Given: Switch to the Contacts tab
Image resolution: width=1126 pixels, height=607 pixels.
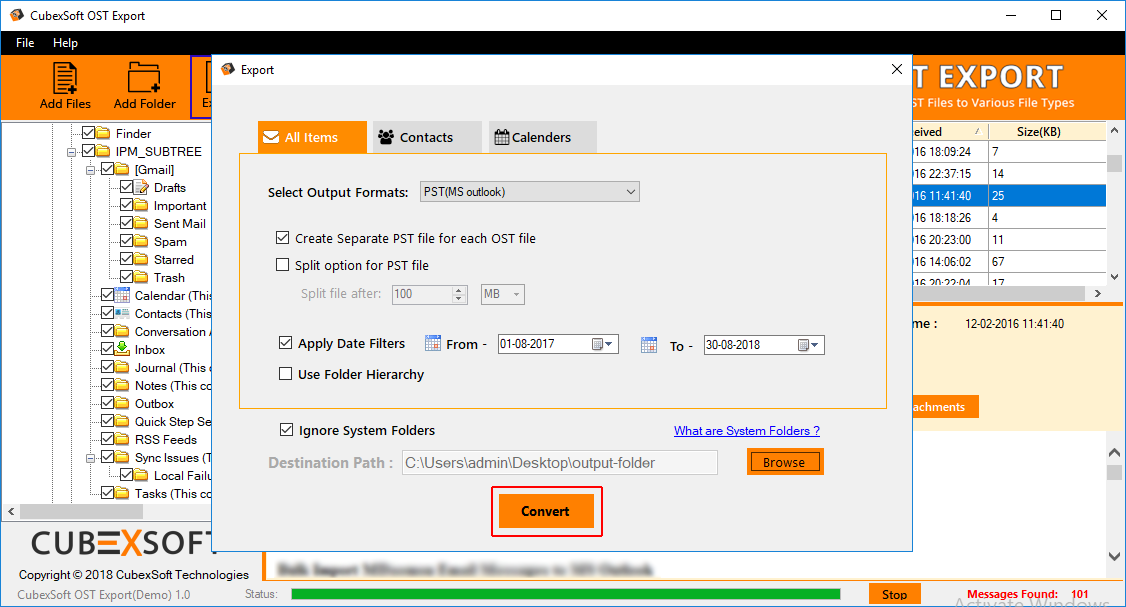Looking at the screenshot, I should 427,136.
